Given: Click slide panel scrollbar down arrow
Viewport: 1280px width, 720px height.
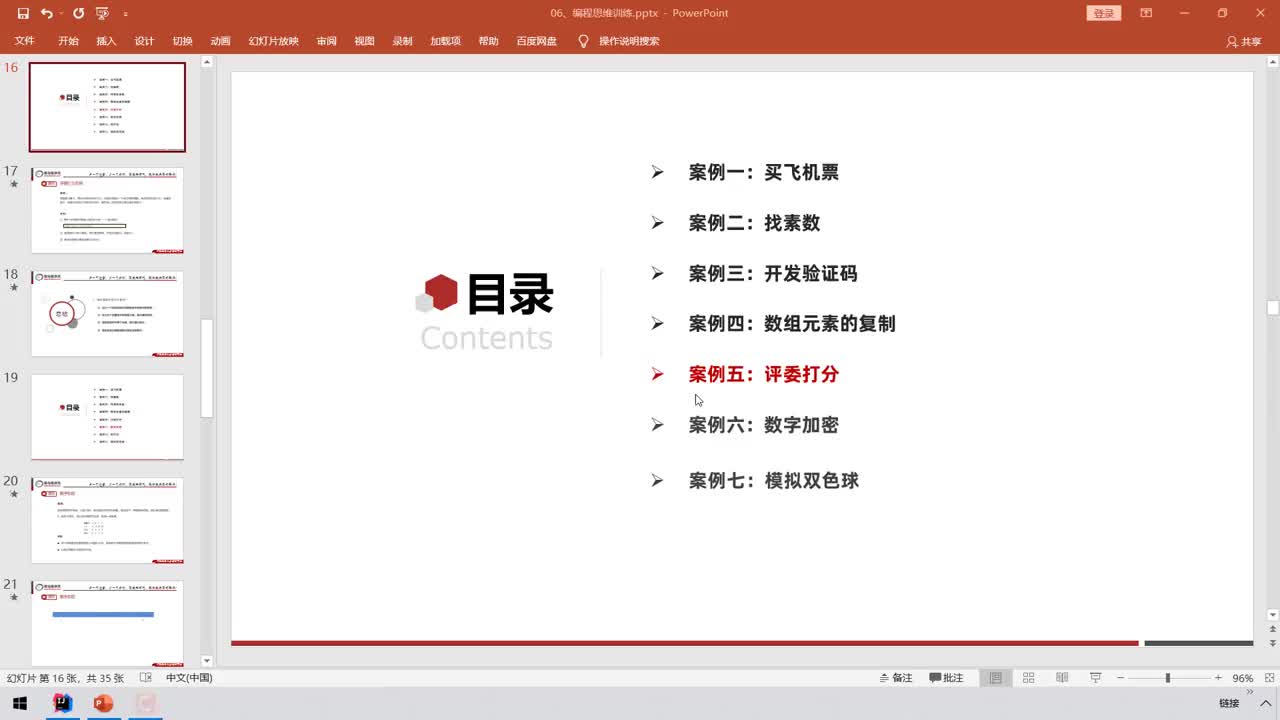Looking at the screenshot, I should click(x=207, y=661).
